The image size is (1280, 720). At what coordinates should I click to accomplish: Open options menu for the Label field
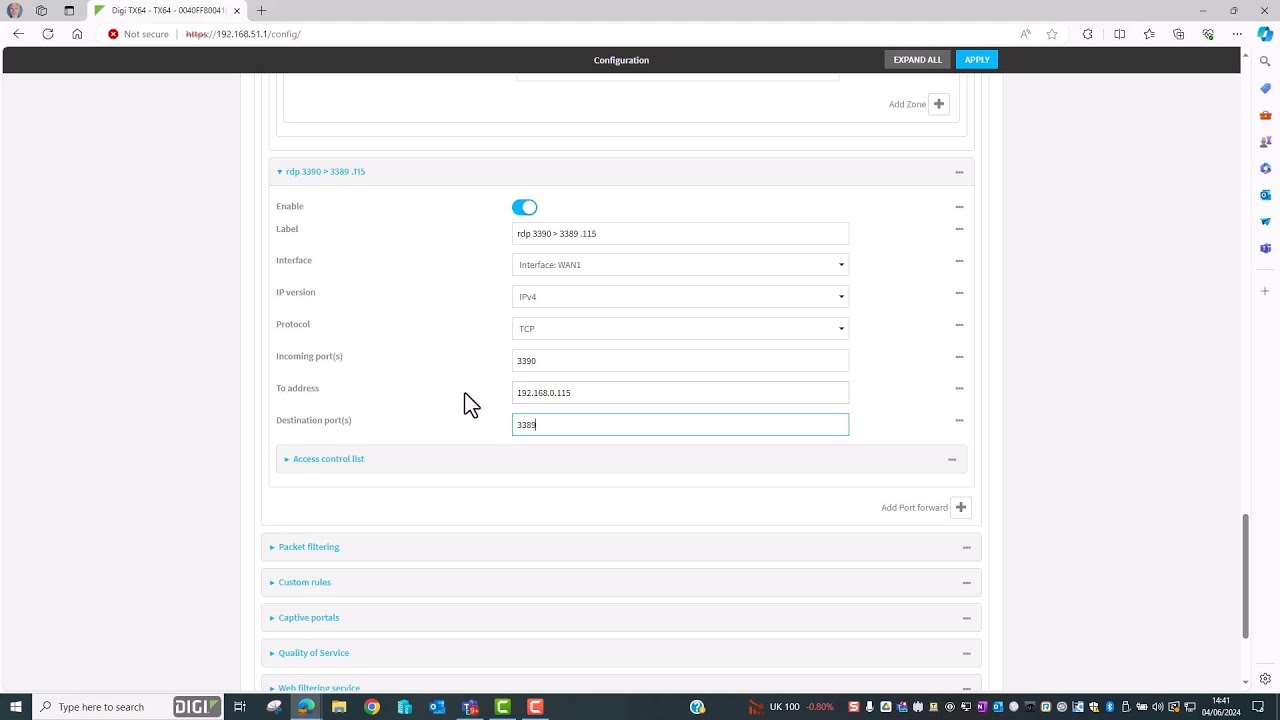point(959,229)
